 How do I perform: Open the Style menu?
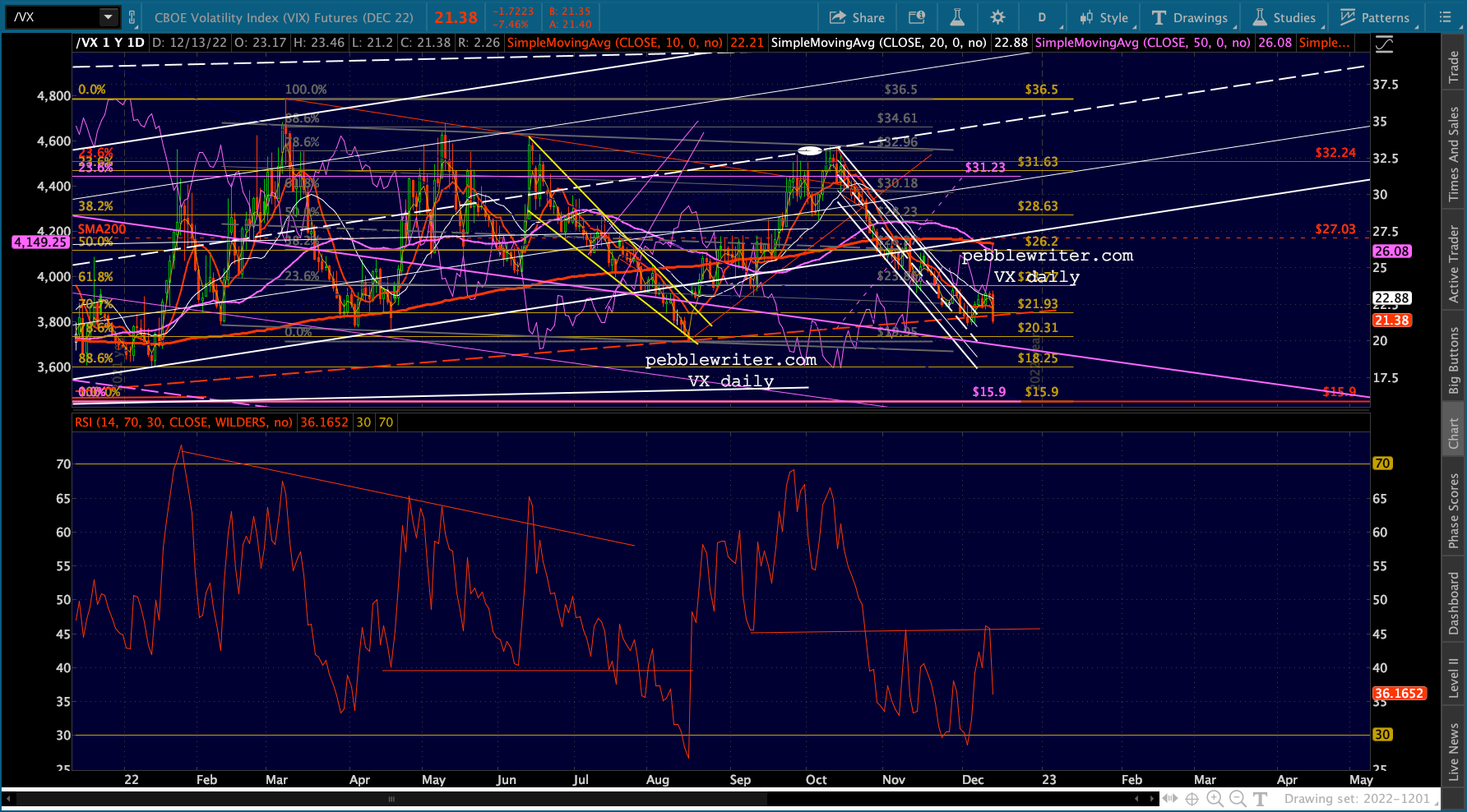point(1104,17)
